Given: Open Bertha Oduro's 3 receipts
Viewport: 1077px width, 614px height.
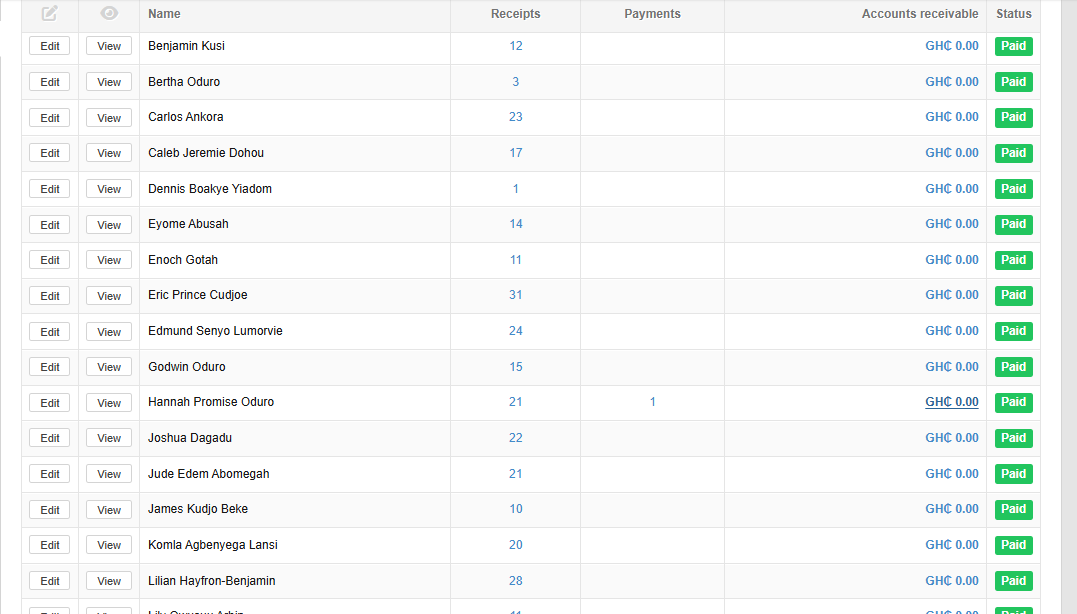Looking at the screenshot, I should point(516,82).
